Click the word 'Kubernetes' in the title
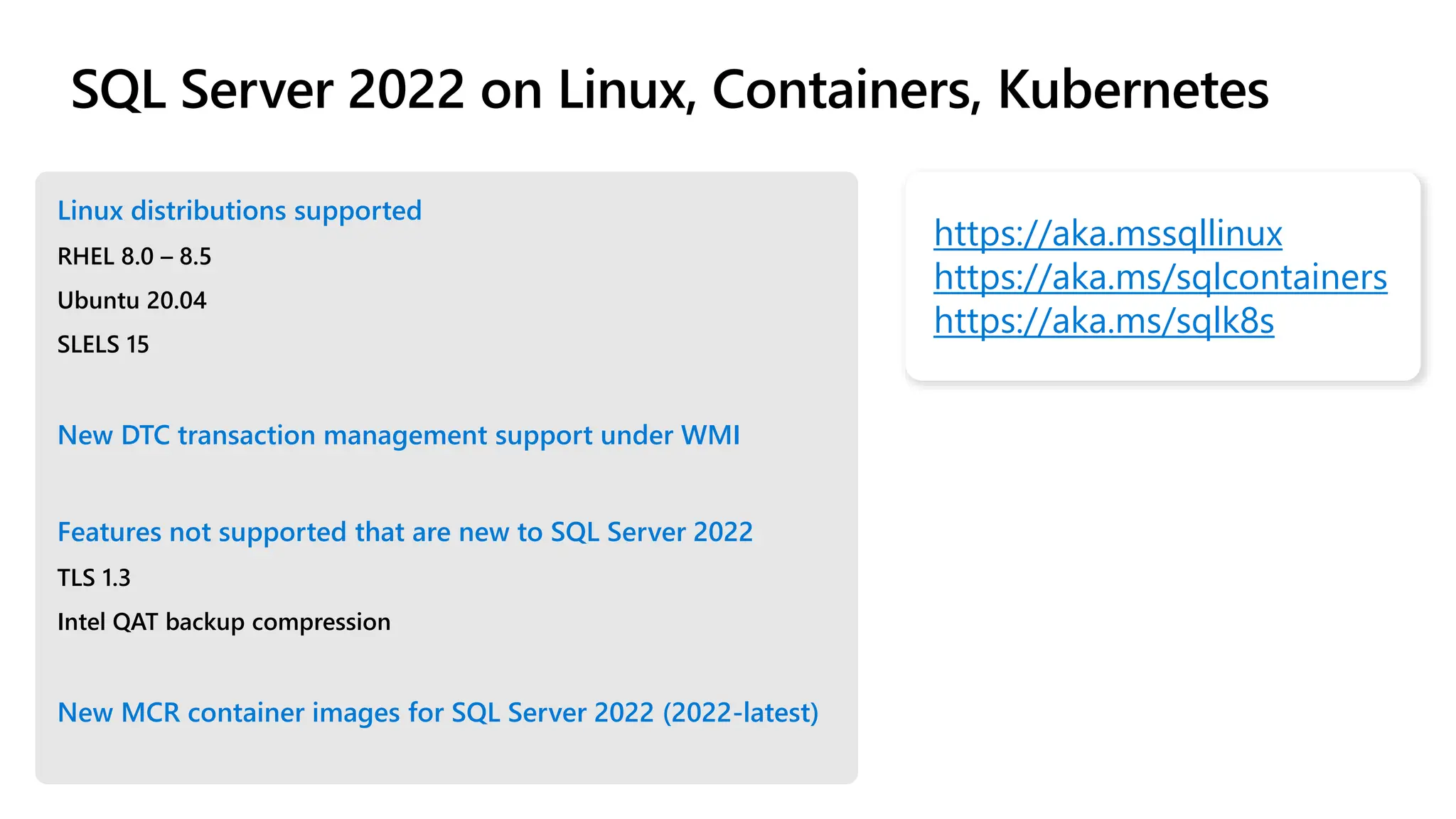This screenshot has height=819, width=1456. point(1133,90)
